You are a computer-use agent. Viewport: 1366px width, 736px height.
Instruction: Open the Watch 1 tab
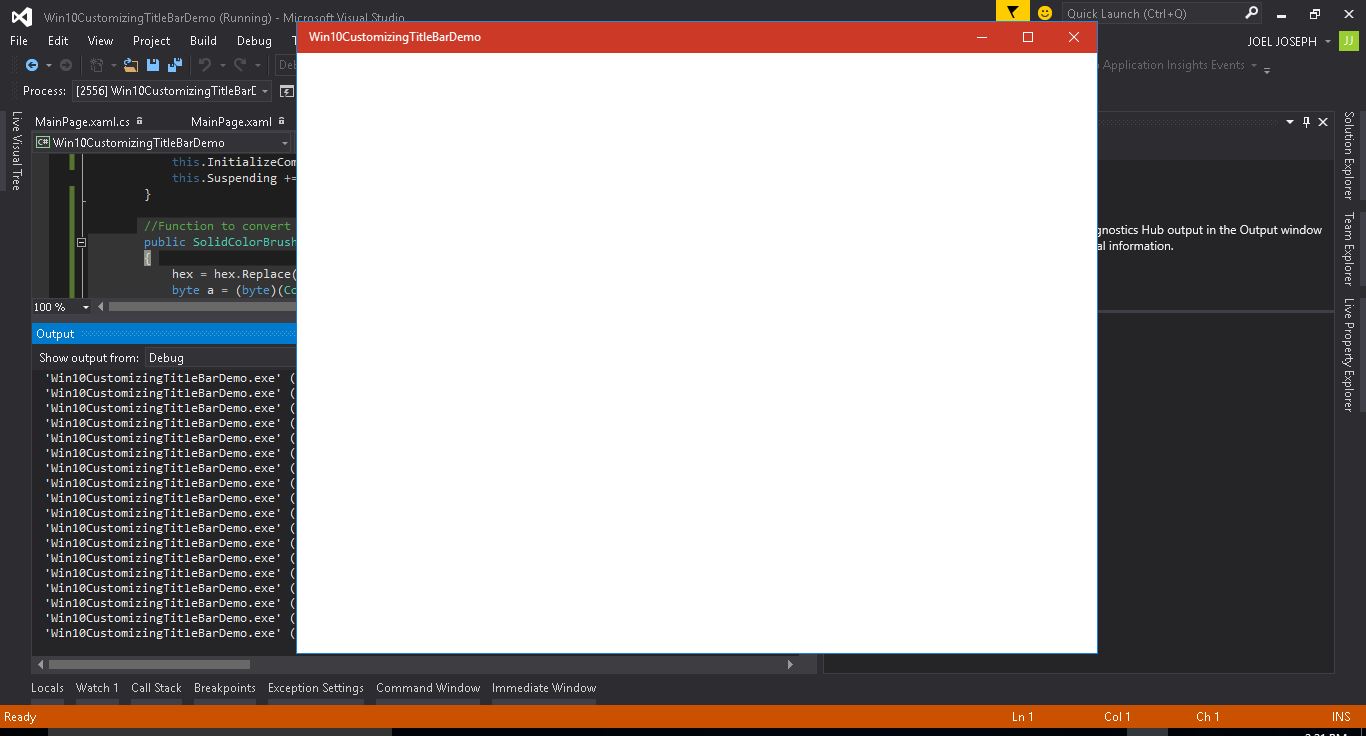point(97,687)
